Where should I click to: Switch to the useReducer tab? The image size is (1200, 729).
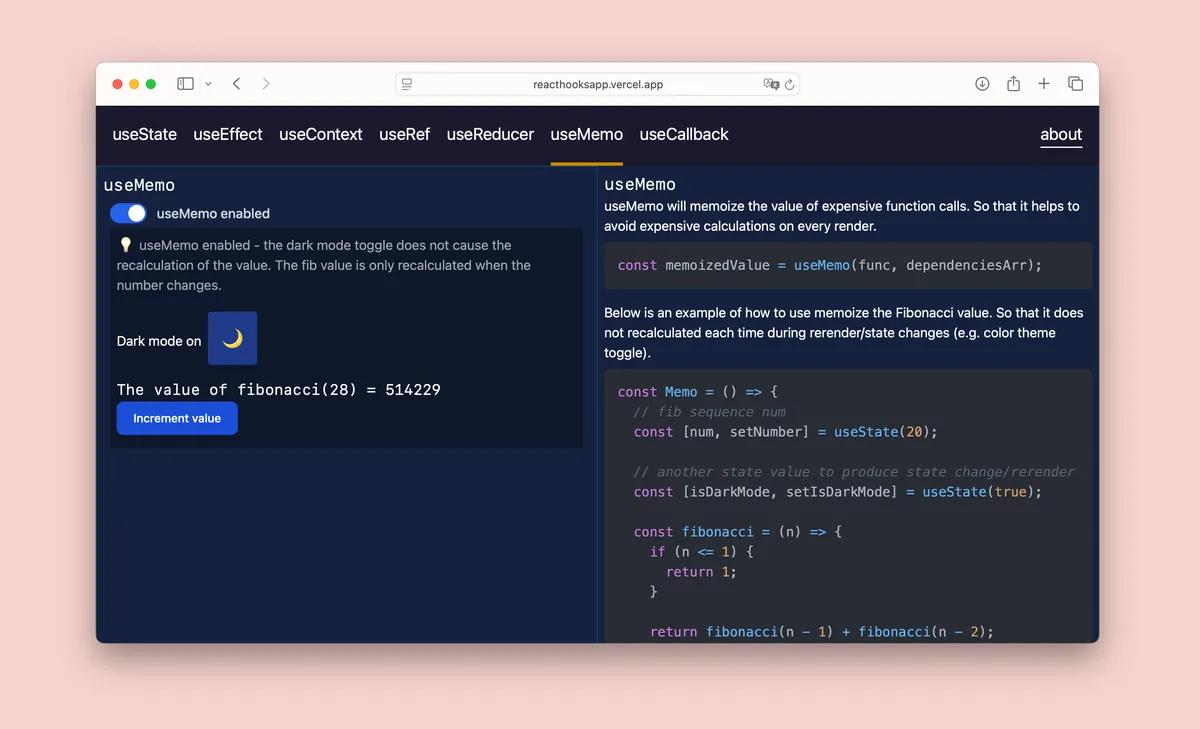(490, 134)
